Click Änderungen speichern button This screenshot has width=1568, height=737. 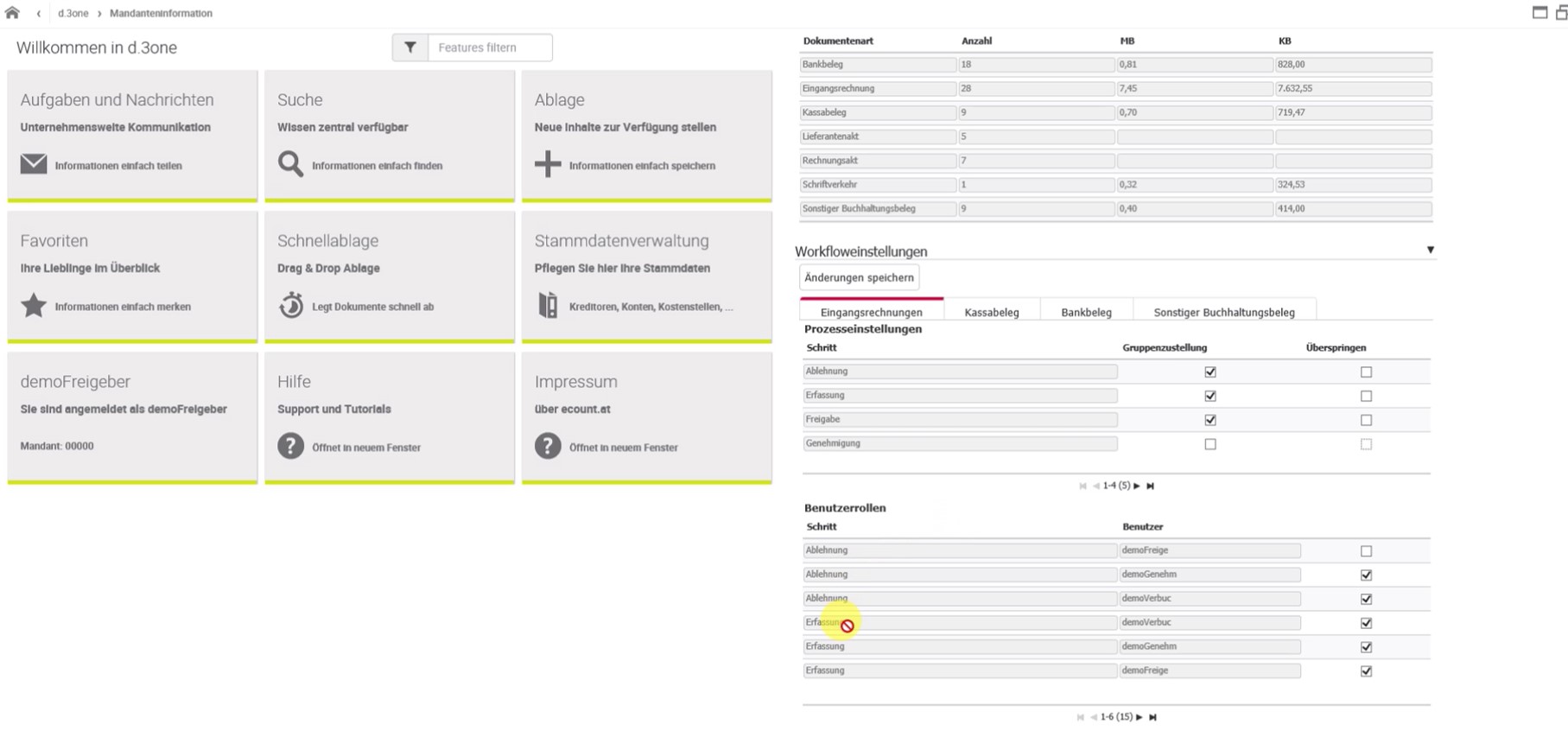pos(859,277)
